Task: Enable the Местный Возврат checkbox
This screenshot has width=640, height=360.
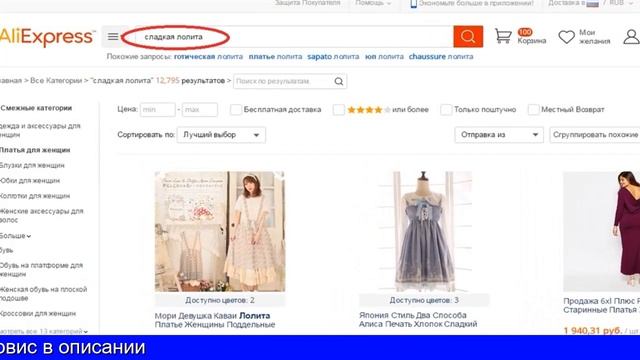Action: click(x=533, y=109)
